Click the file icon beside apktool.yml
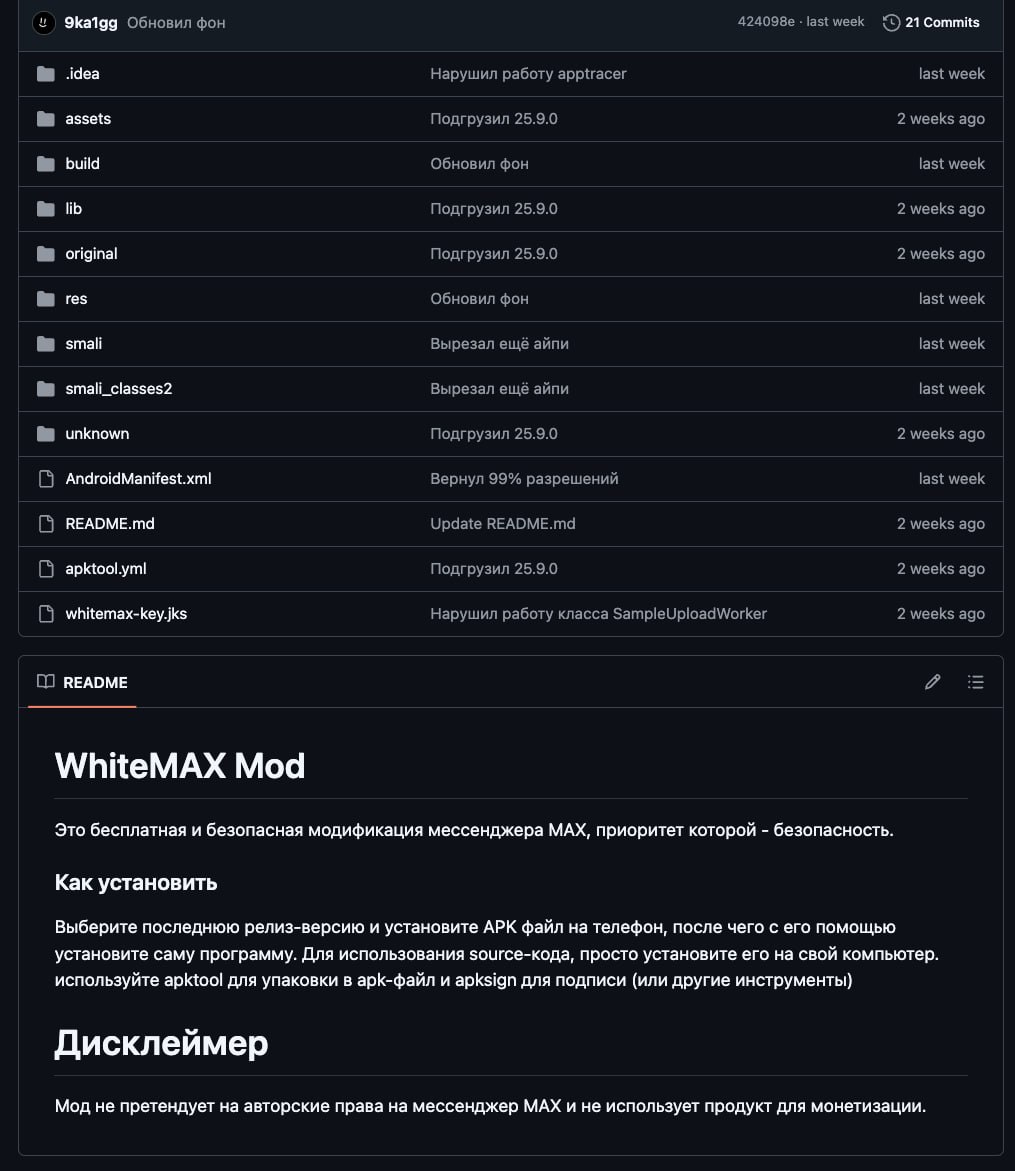 pos(46,568)
